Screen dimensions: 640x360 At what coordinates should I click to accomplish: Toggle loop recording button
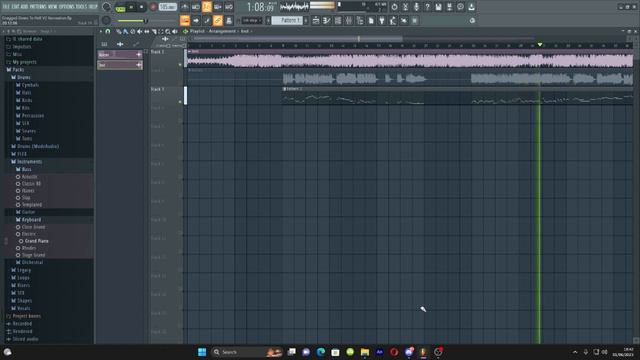[229, 7]
